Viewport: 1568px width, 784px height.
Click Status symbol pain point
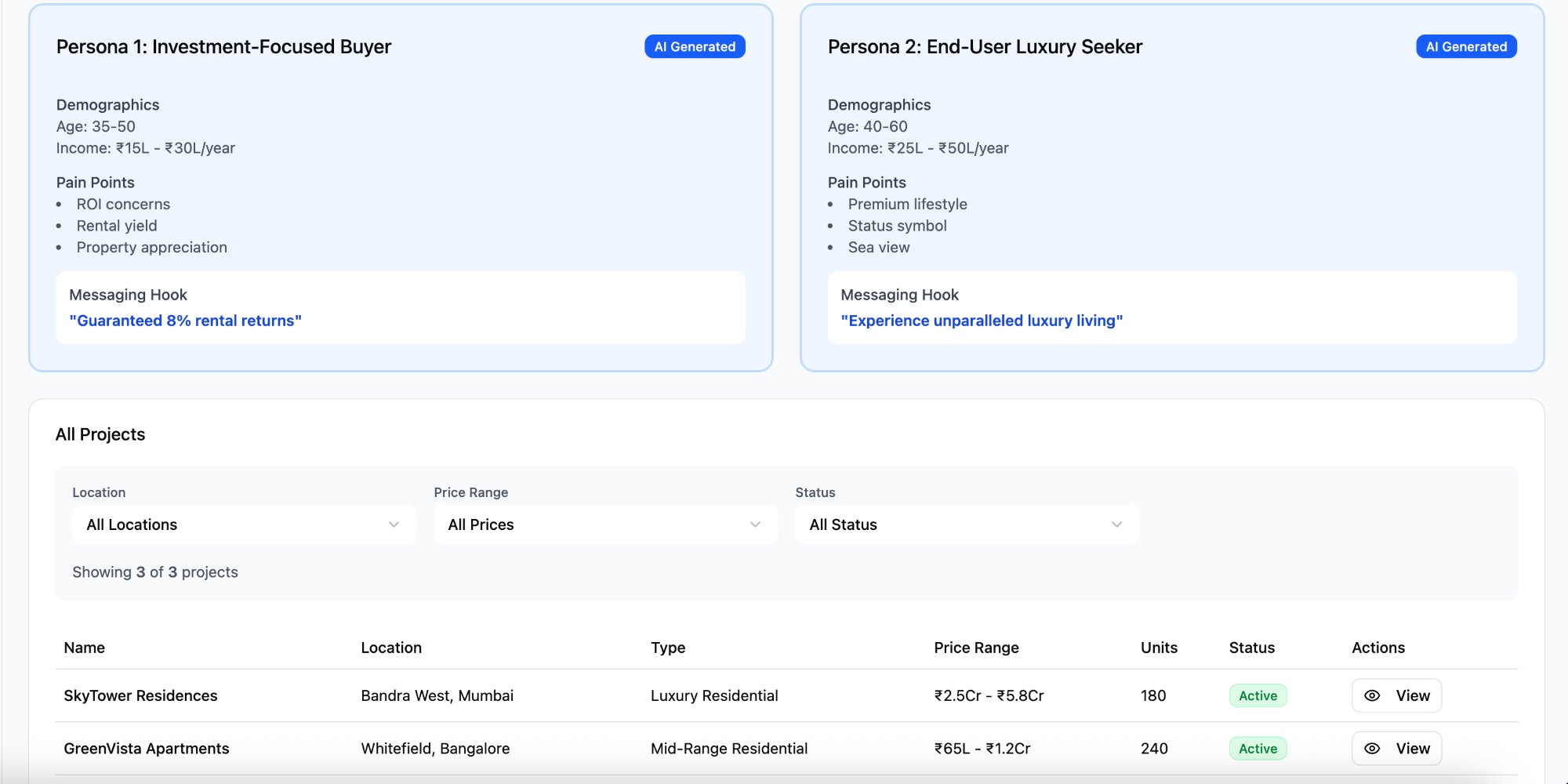897,226
